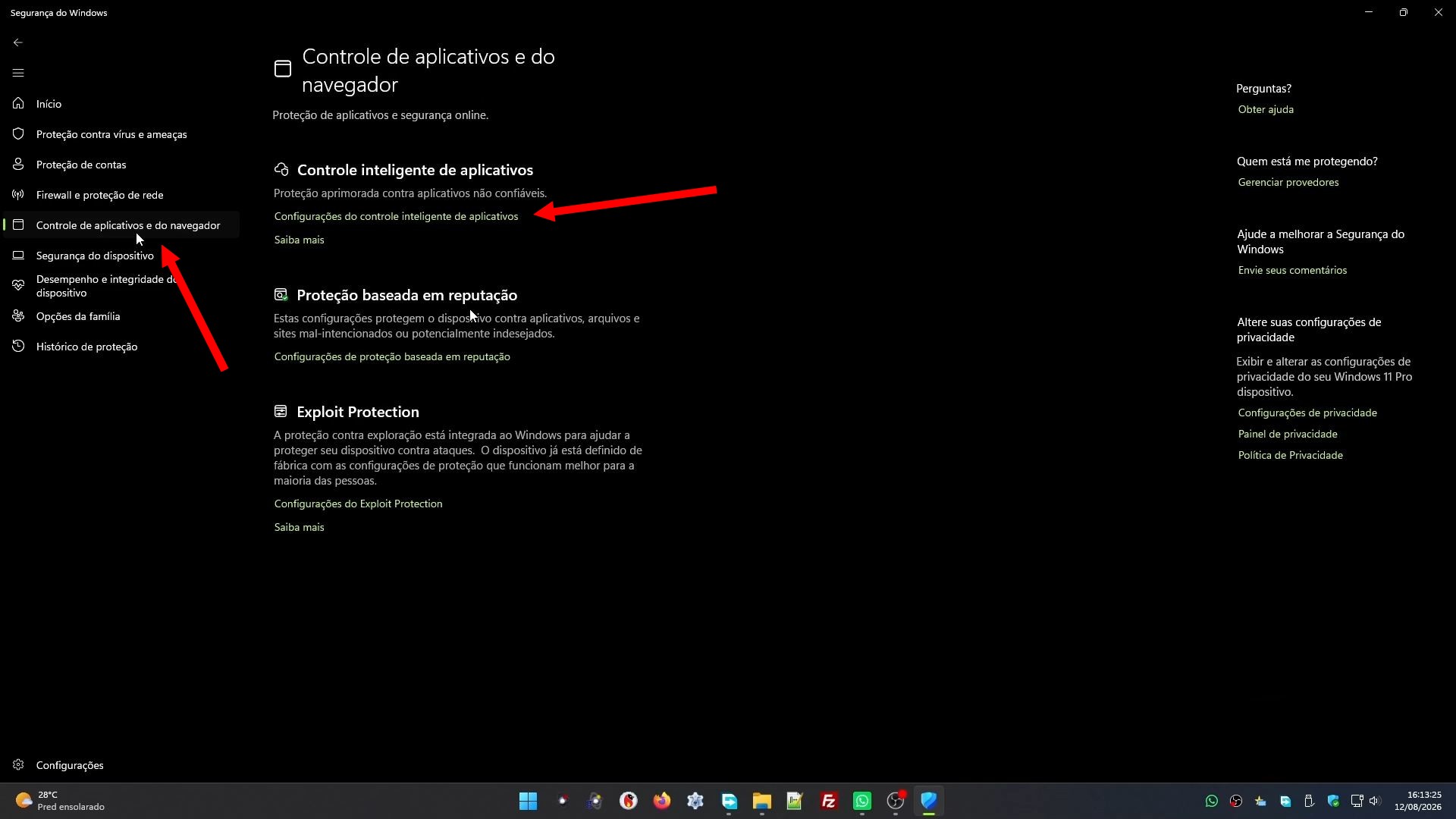Open the Início home icon

tap(18, 103)
